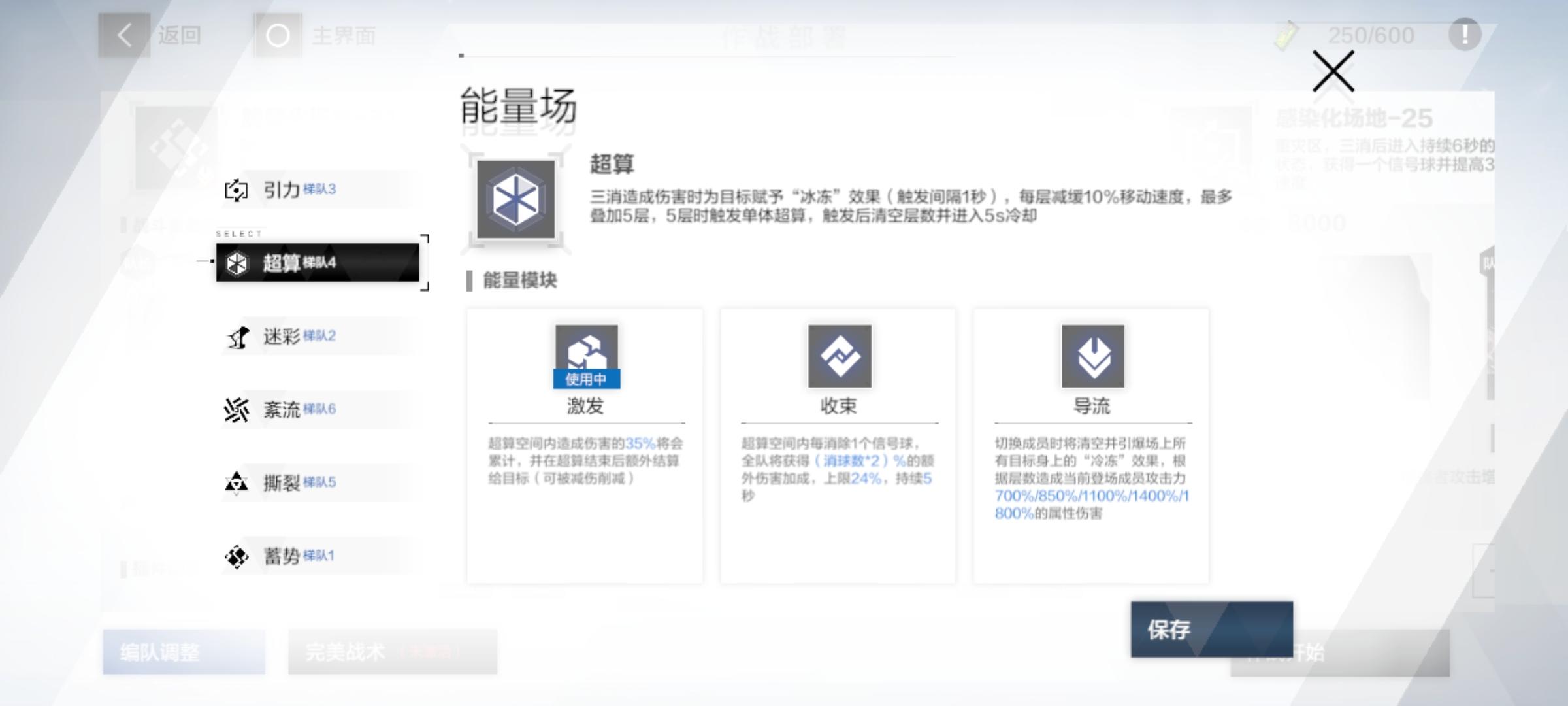Choose the 导流 module icon
The height and width of the screenshot is (706, 1568).
click(x=1093, y=356)
